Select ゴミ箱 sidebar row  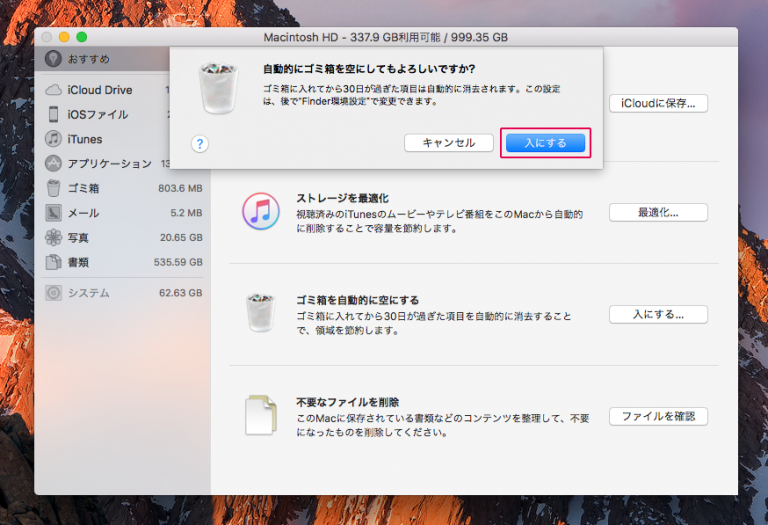point(122,188)
